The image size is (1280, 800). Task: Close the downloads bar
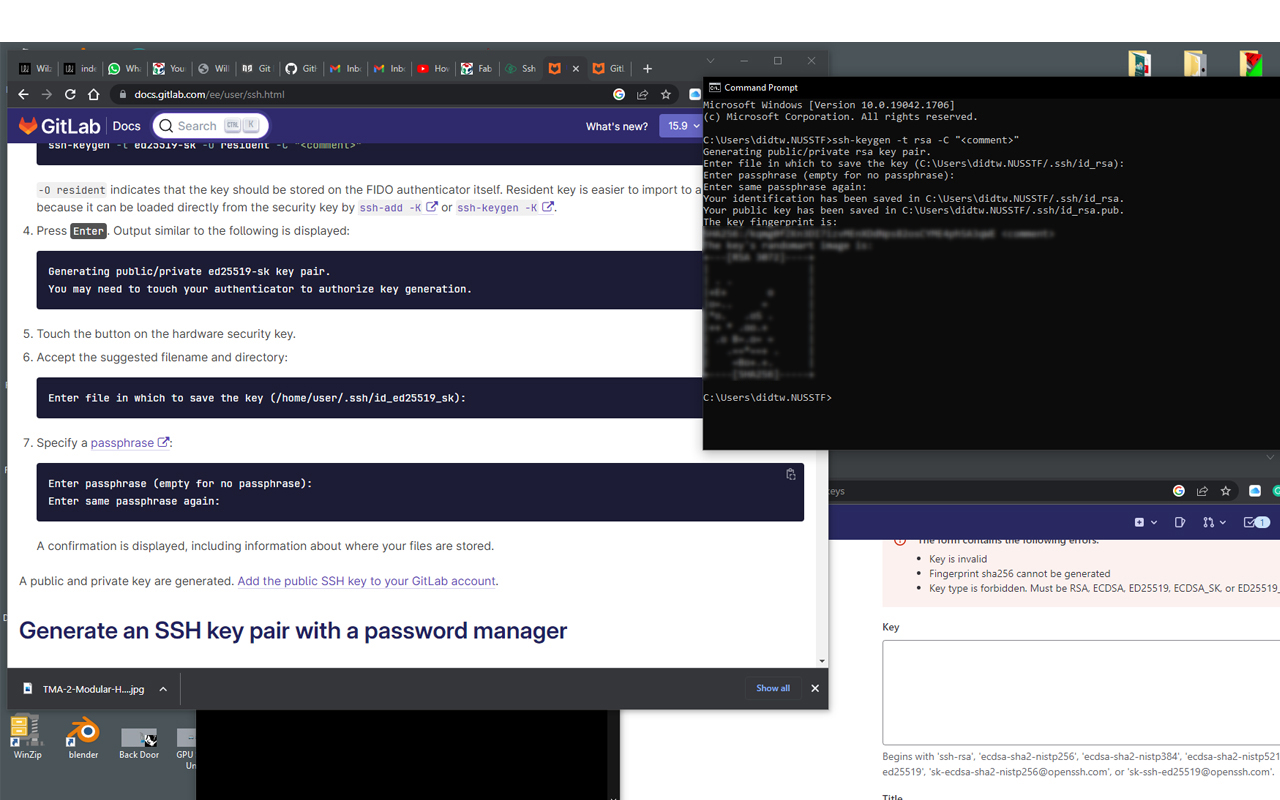tap(814, 688)
